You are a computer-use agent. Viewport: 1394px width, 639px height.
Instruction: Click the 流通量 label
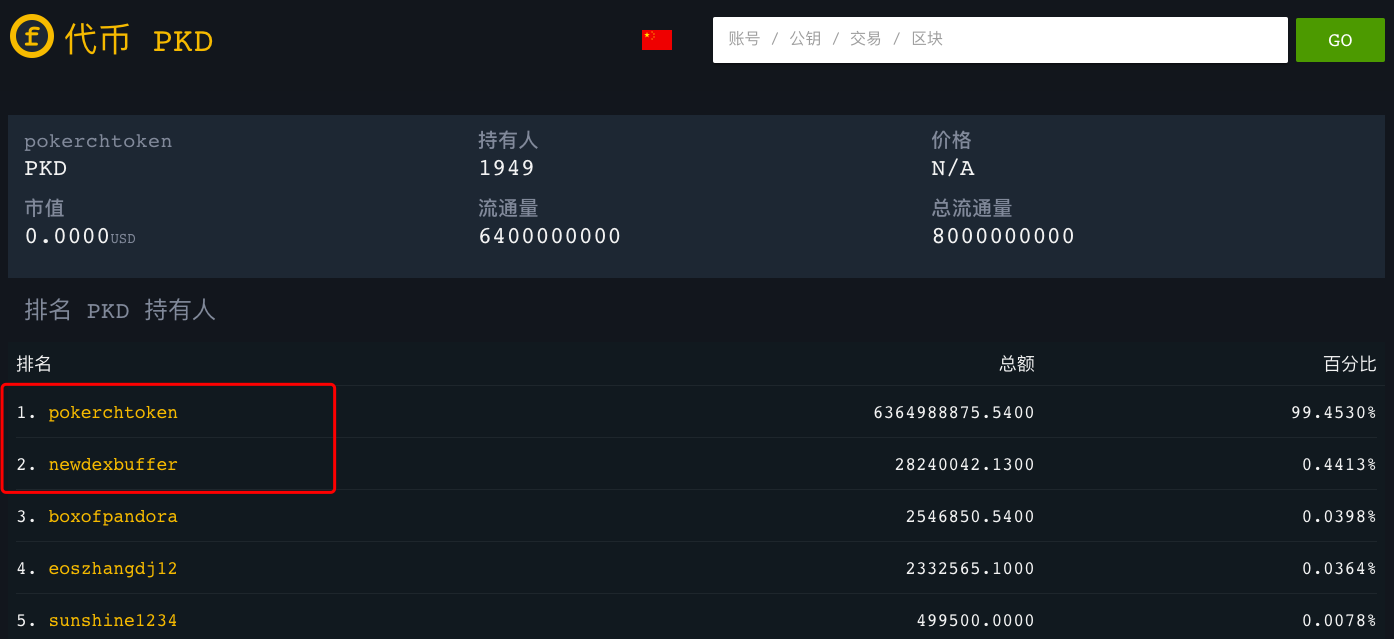click(508, 208)
